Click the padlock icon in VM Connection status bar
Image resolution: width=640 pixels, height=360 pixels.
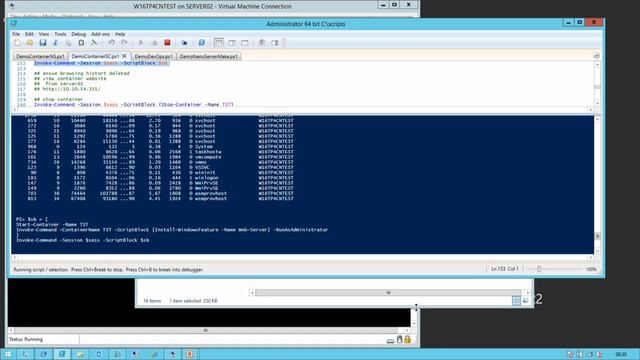[407, 339]
